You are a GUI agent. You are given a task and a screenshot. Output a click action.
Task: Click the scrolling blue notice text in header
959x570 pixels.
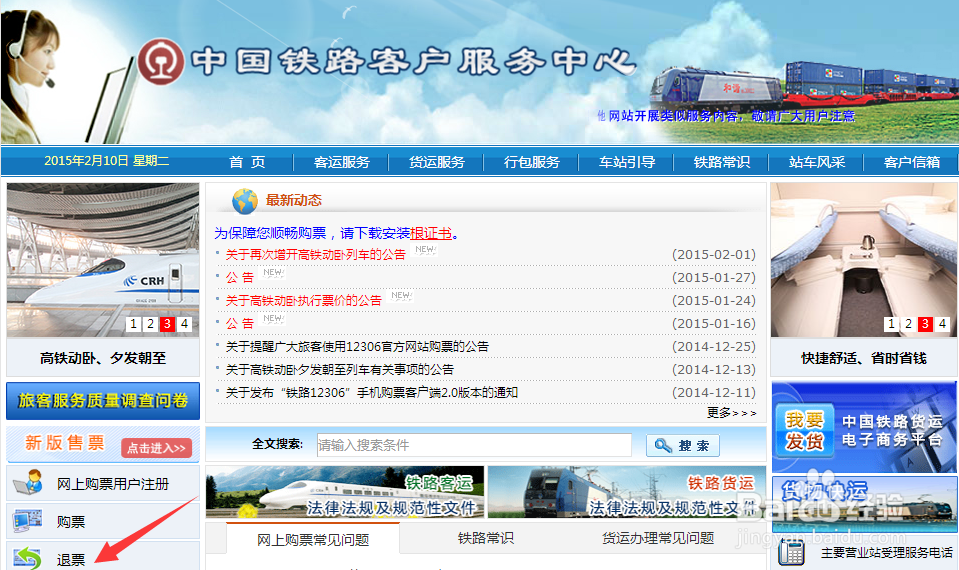point(725,116)
